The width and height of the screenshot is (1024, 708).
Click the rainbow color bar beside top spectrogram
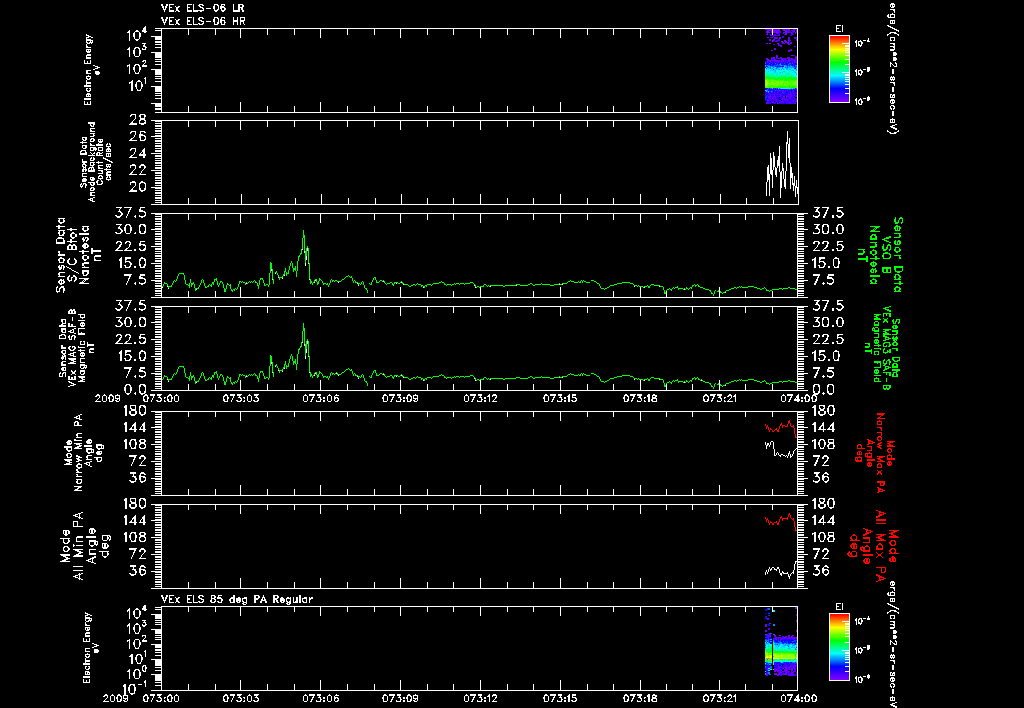(x=839, y=69)
